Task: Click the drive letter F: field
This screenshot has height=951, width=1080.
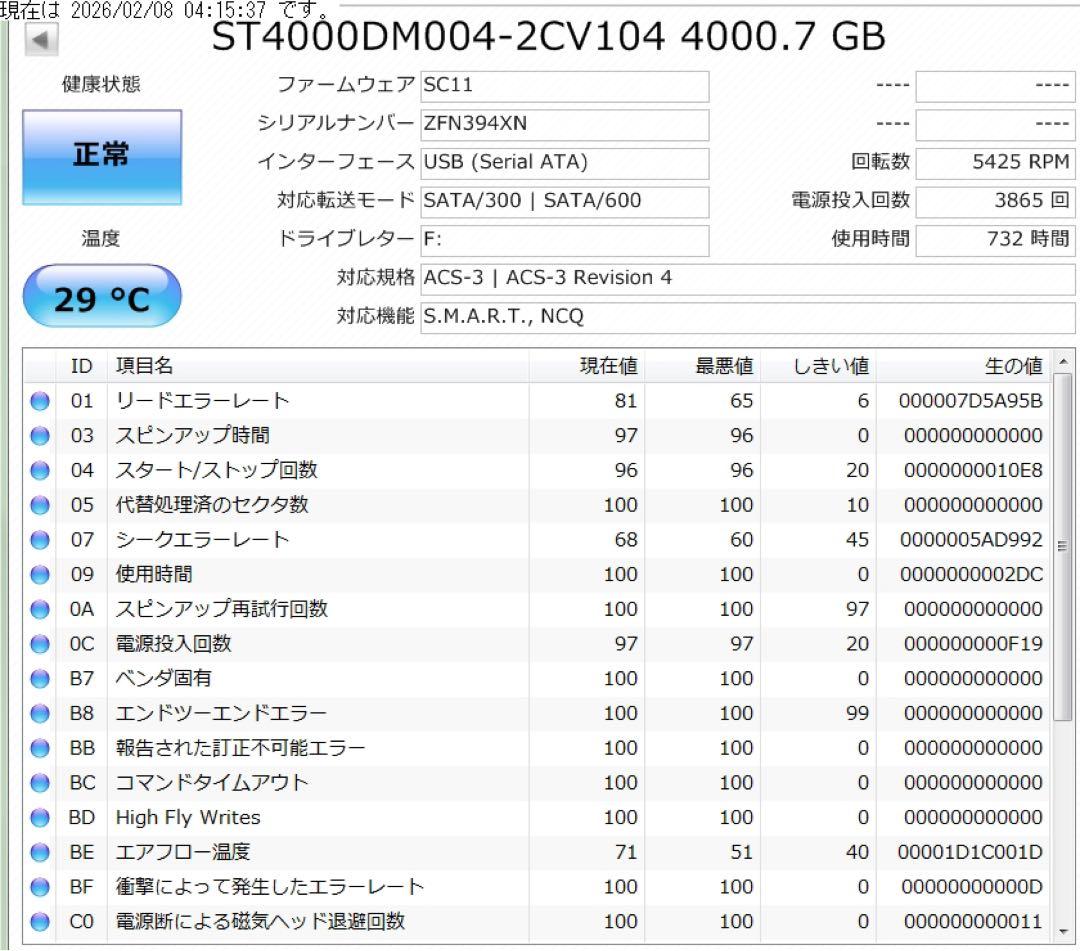Action: [x=565, y=240]
